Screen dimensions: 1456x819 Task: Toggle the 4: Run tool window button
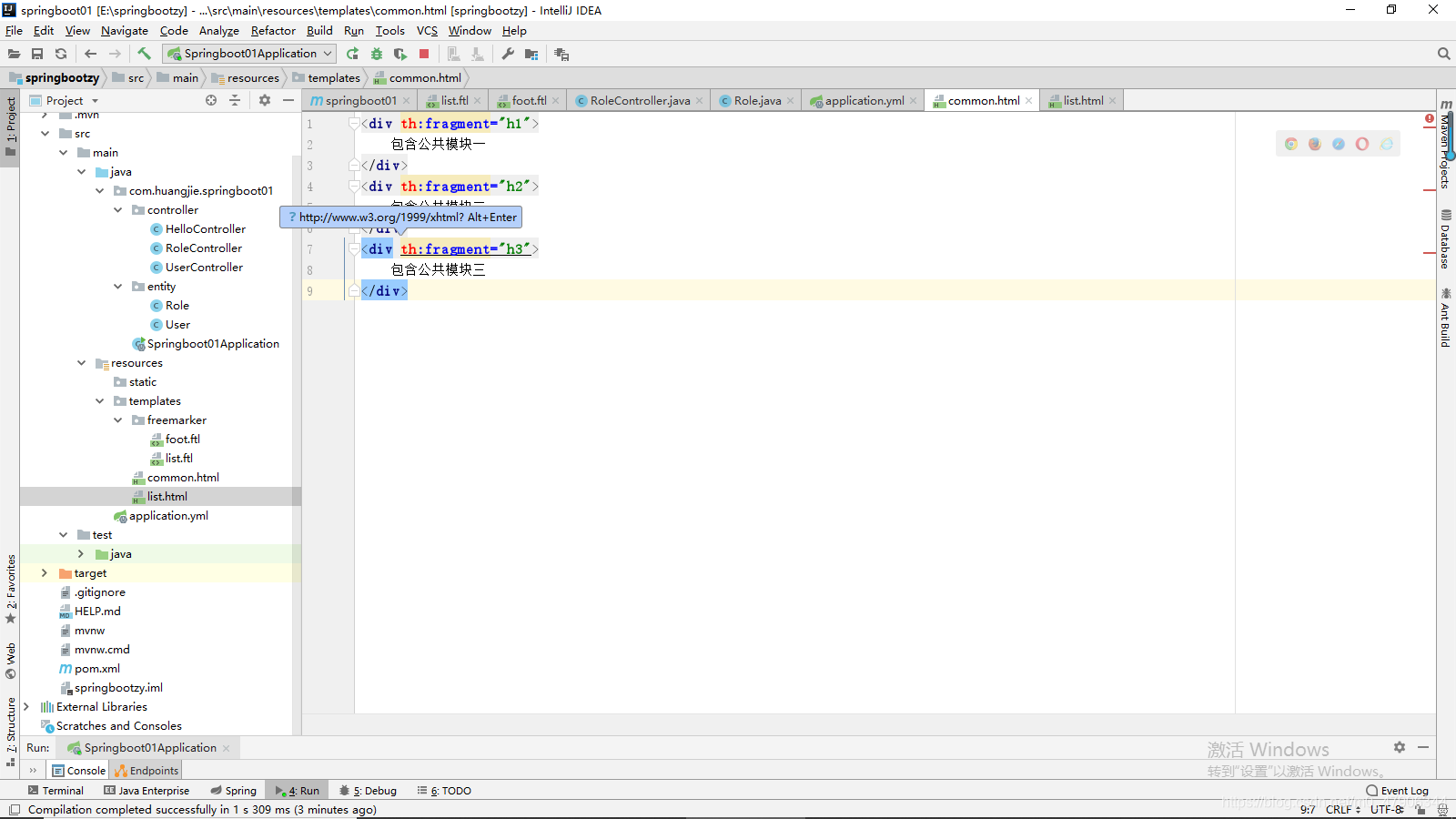[298, 791]
